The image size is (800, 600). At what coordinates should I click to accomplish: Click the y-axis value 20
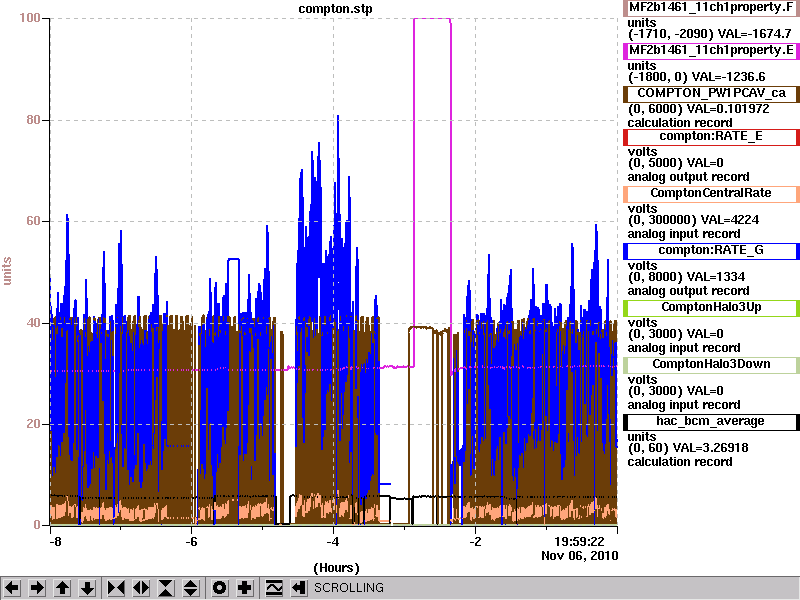click(x=33, y=424)
